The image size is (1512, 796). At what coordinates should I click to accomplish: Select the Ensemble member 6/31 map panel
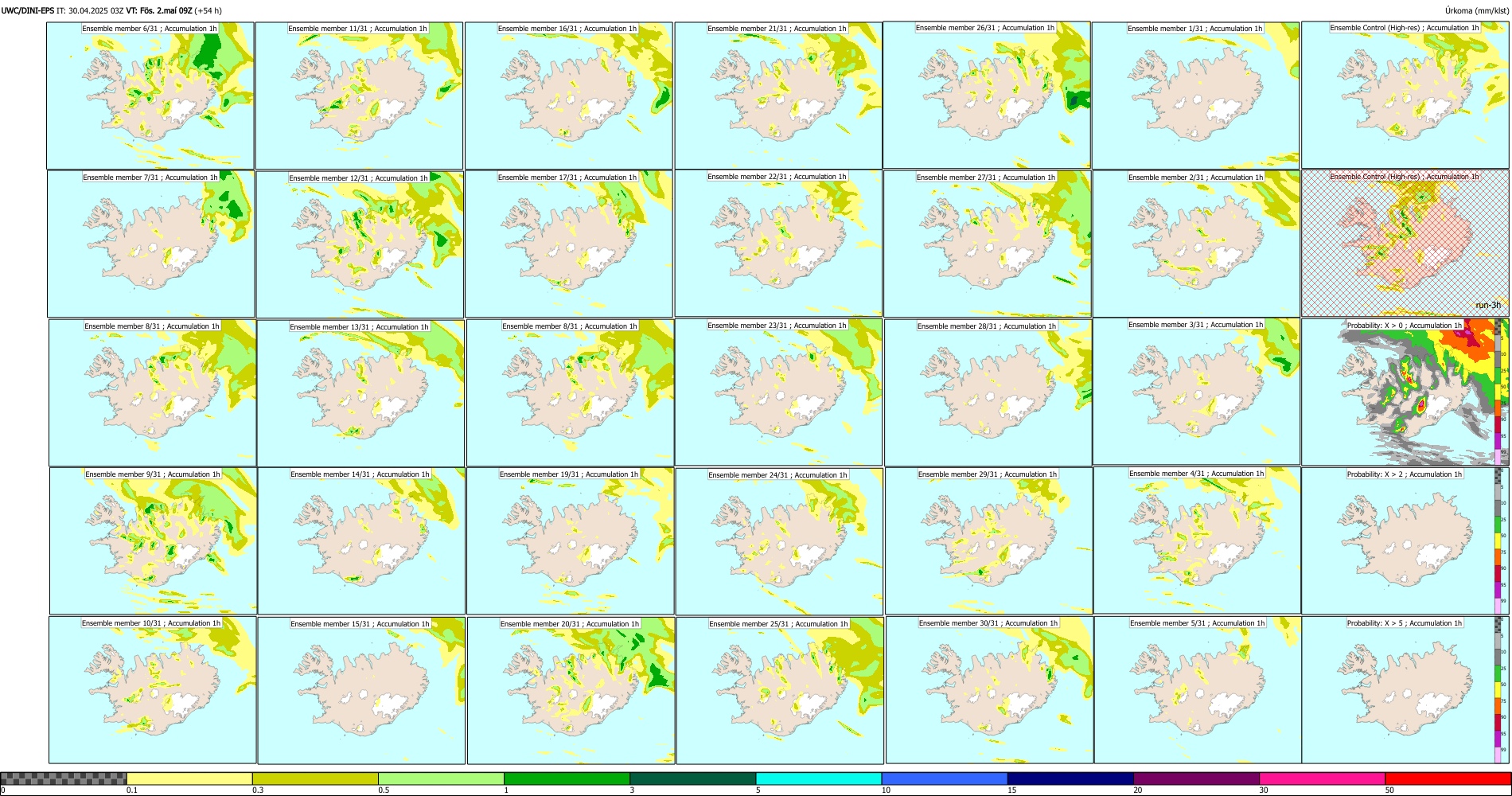(x=150, y=96)
